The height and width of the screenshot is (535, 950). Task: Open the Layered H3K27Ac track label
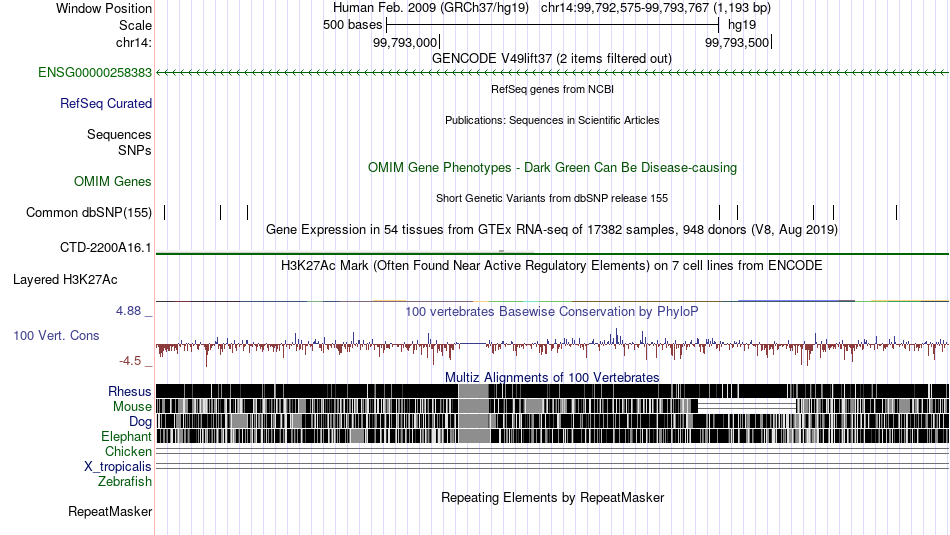tap(65, 280)
